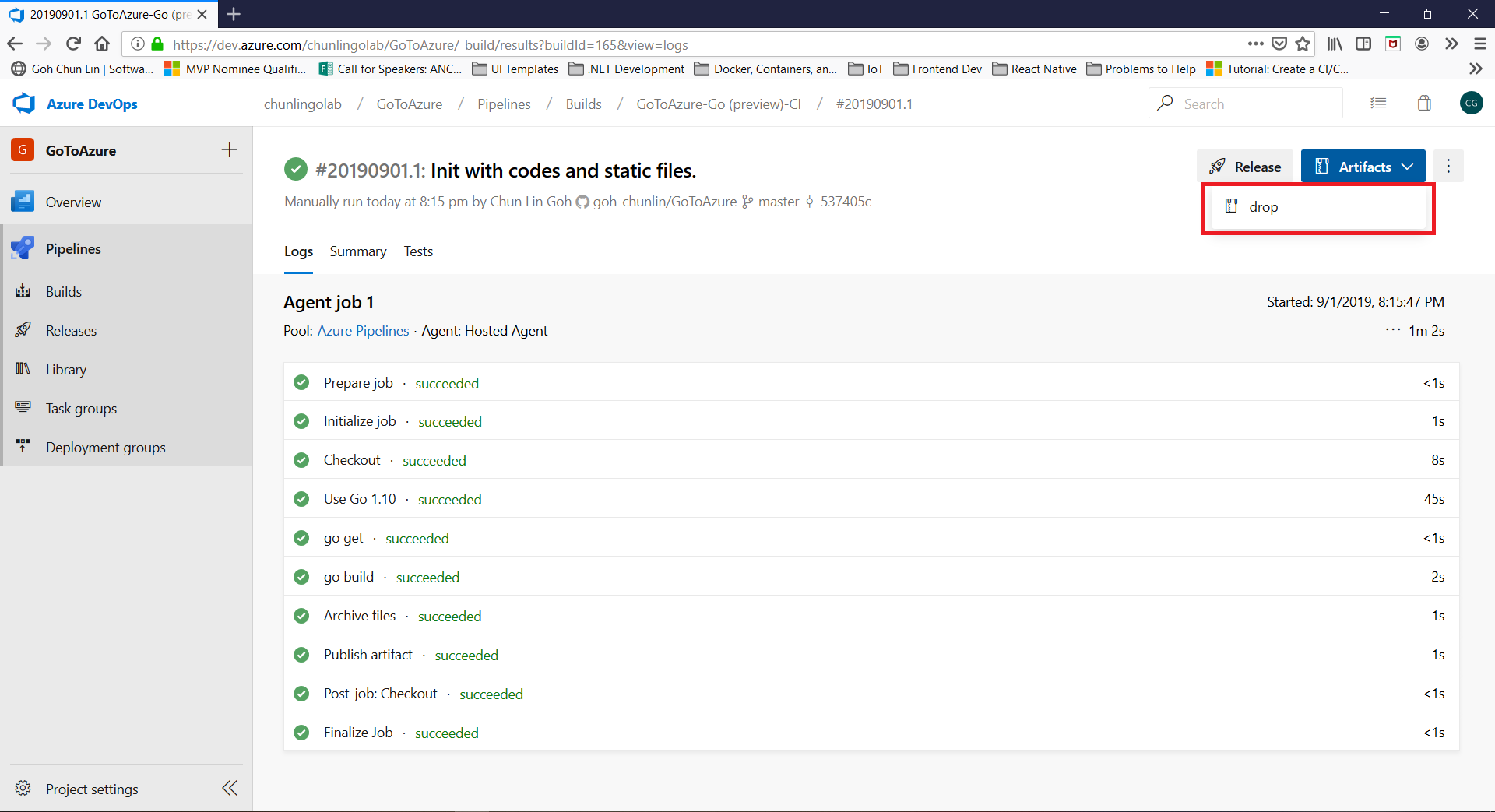Screen dimensions: 1495x812
Task: Open the Frontend Dev bookmark folder
Action: tap(937, 69)
